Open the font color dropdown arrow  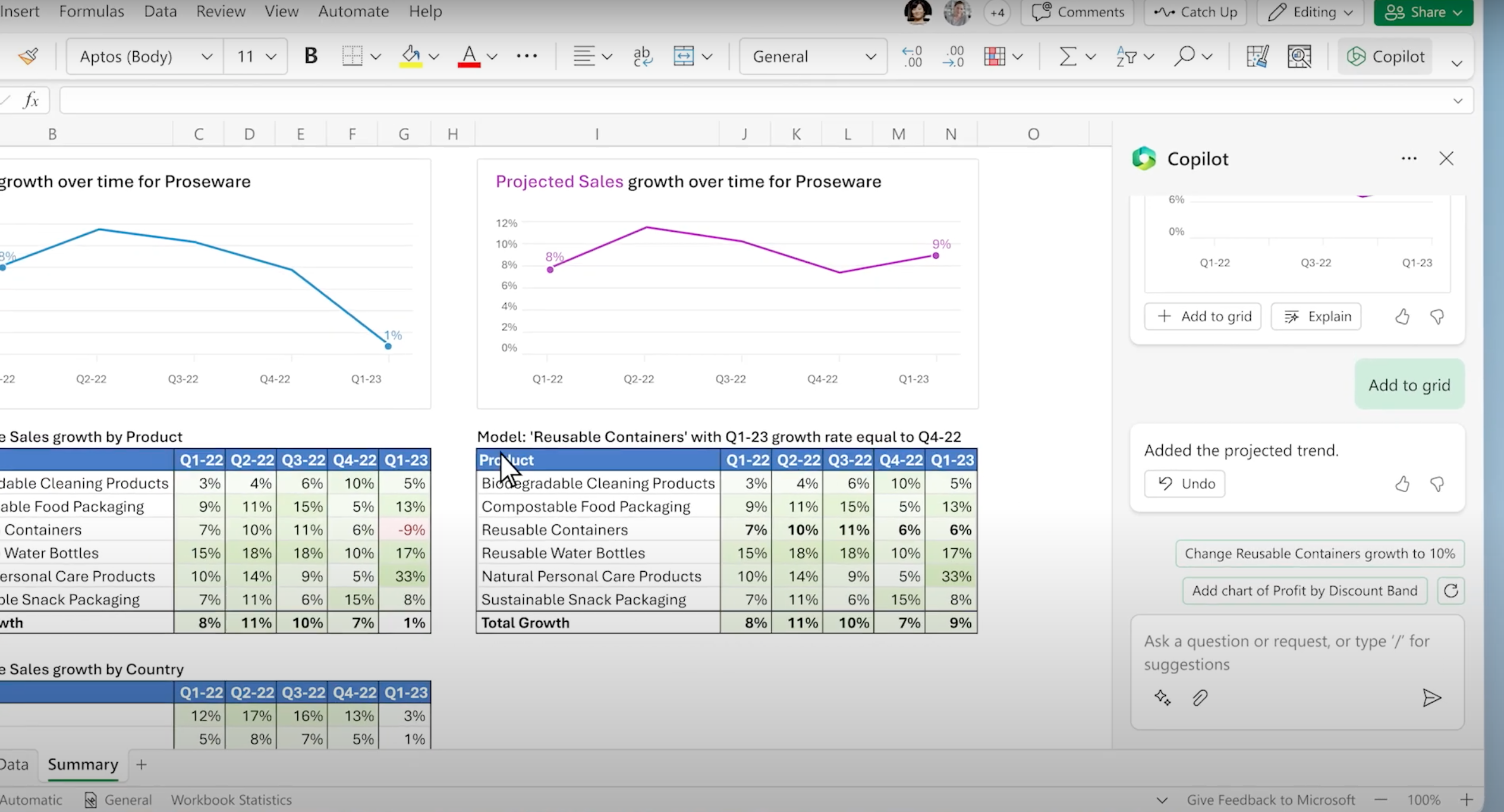[x=492, y=57]
